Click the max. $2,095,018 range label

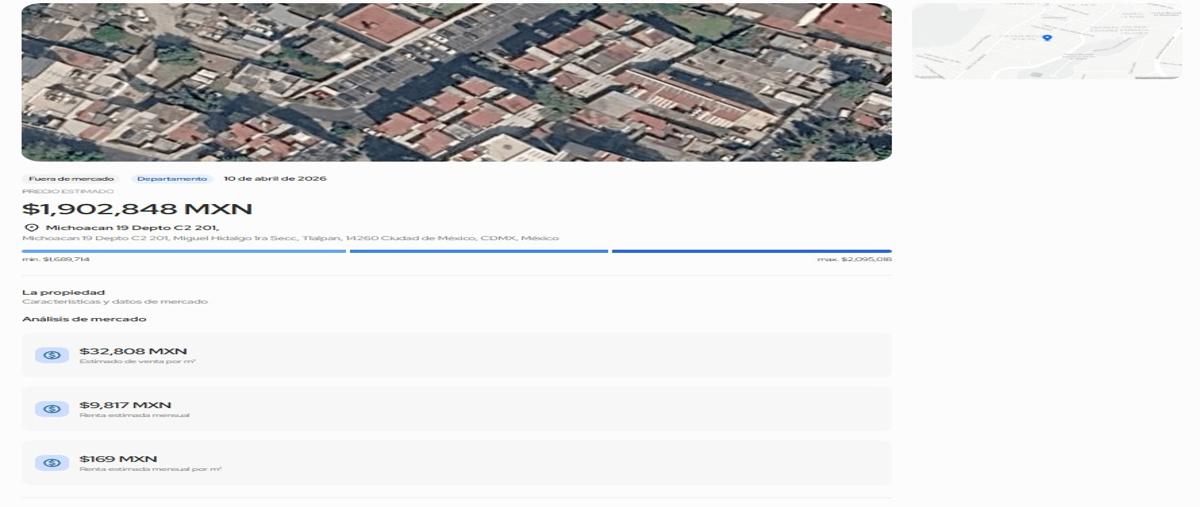point(854,259)
